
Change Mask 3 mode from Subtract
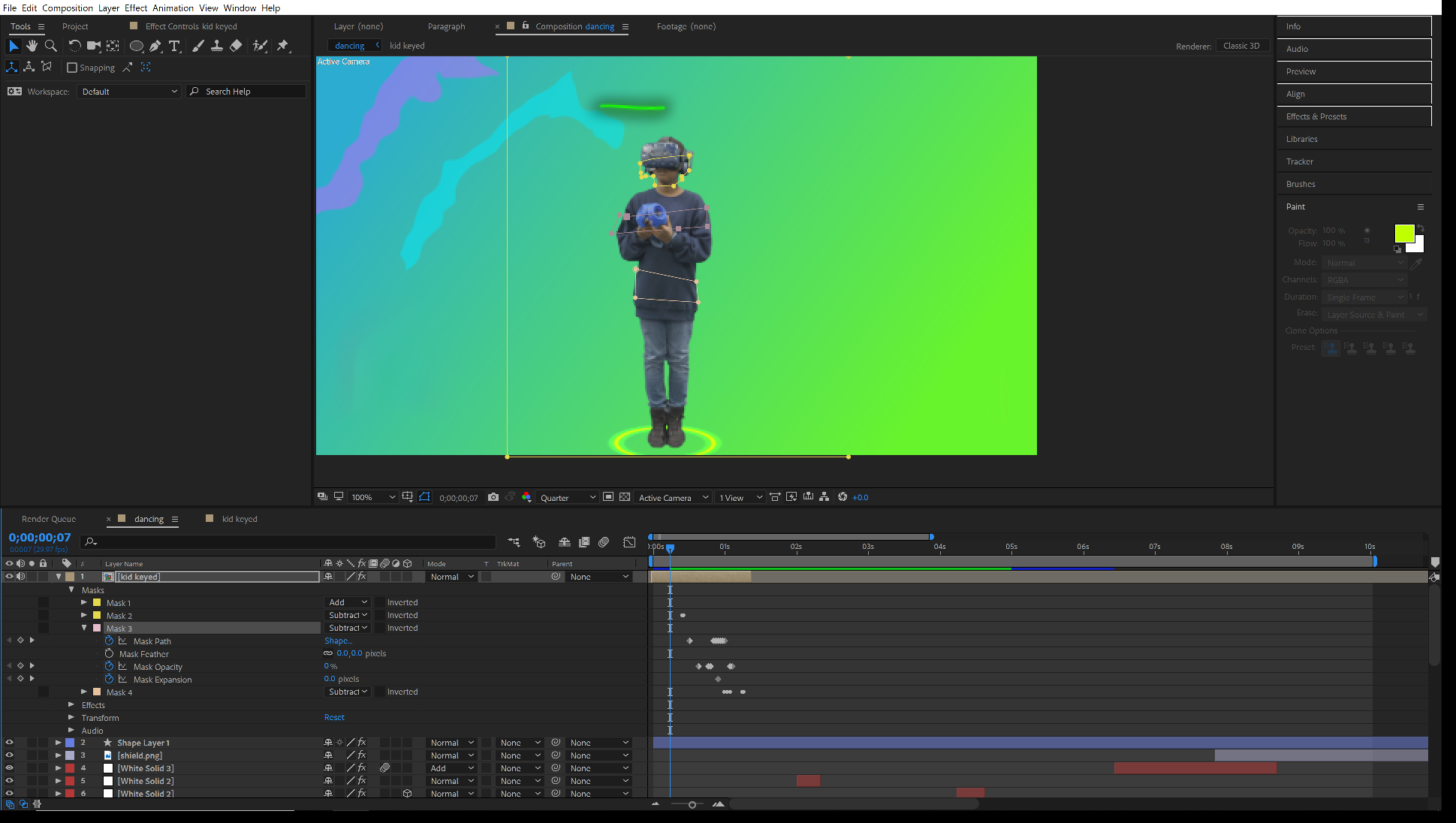(x=346, y=628)
